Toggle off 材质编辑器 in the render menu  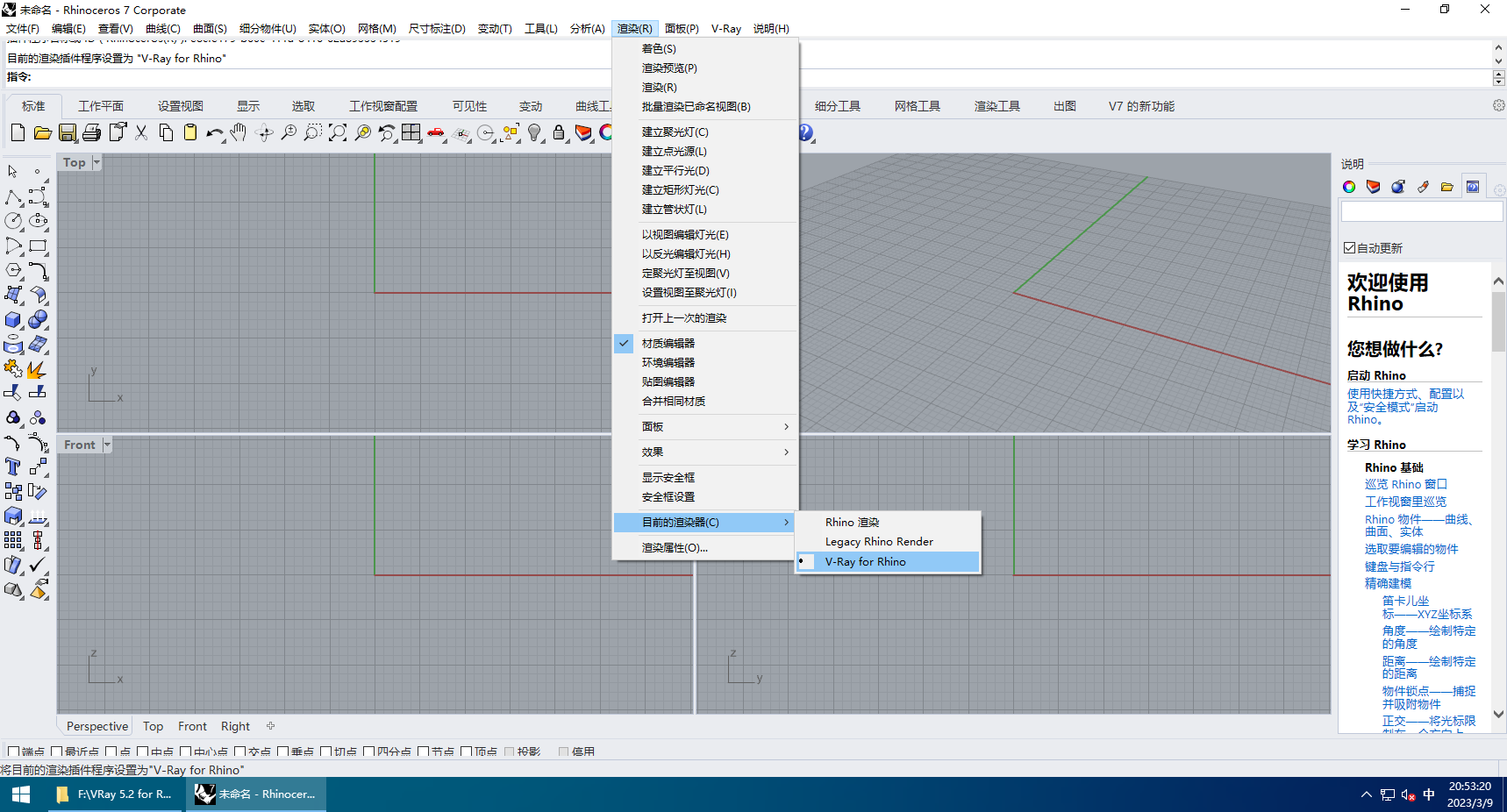click(668, 343)
